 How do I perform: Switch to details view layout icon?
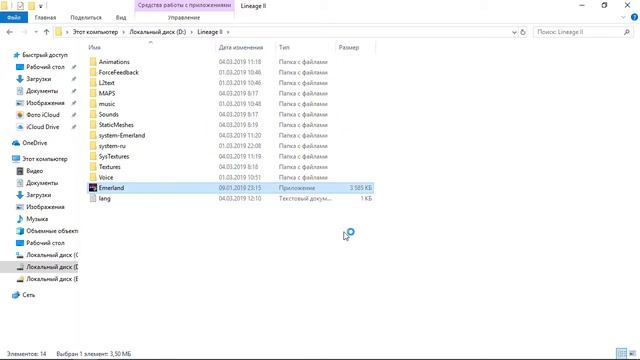621,353
